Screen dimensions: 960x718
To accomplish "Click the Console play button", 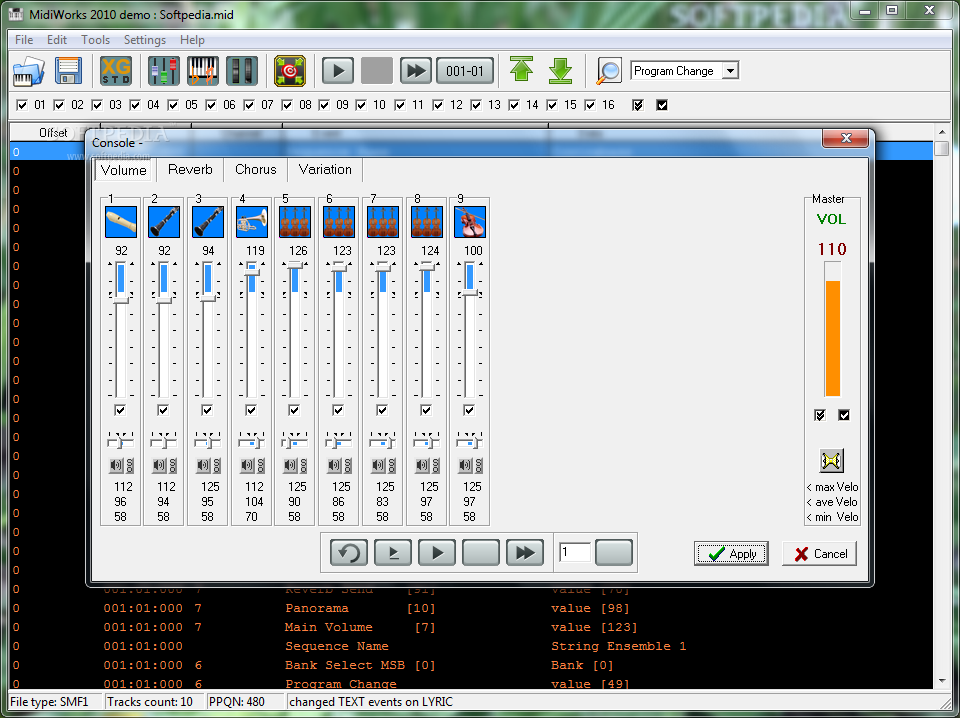I will coord(437,553).
